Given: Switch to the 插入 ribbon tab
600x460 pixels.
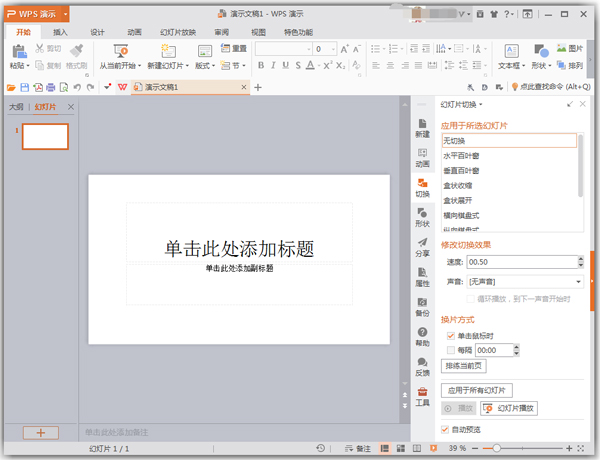Looking at the screenshot, I should point(60,32).
